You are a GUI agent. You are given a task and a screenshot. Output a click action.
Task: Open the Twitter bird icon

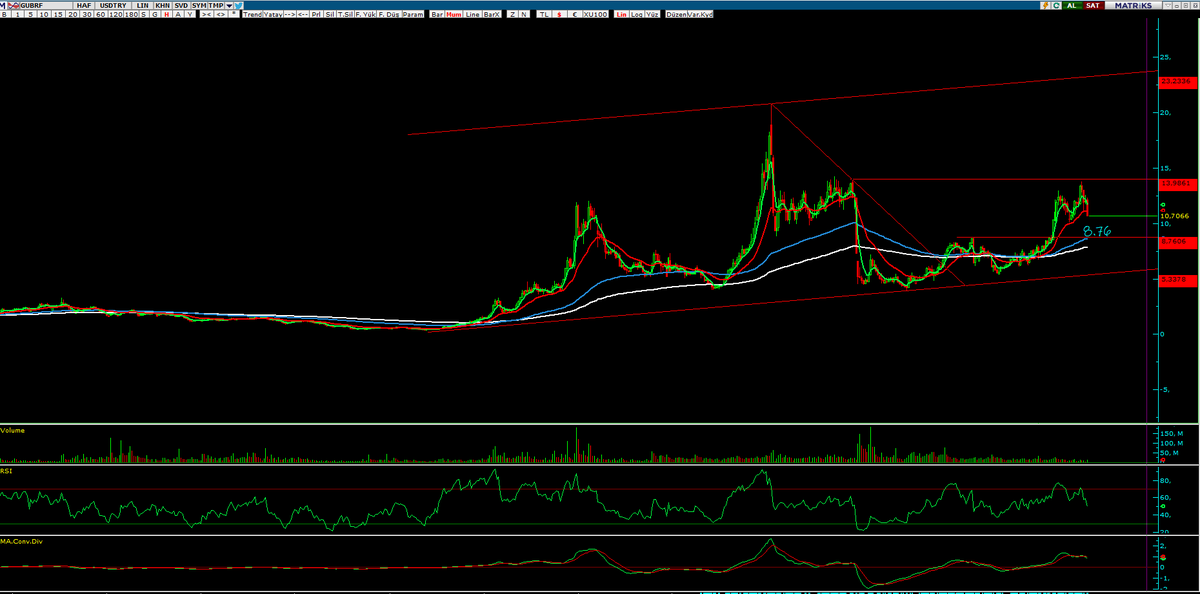click(238, 6)
